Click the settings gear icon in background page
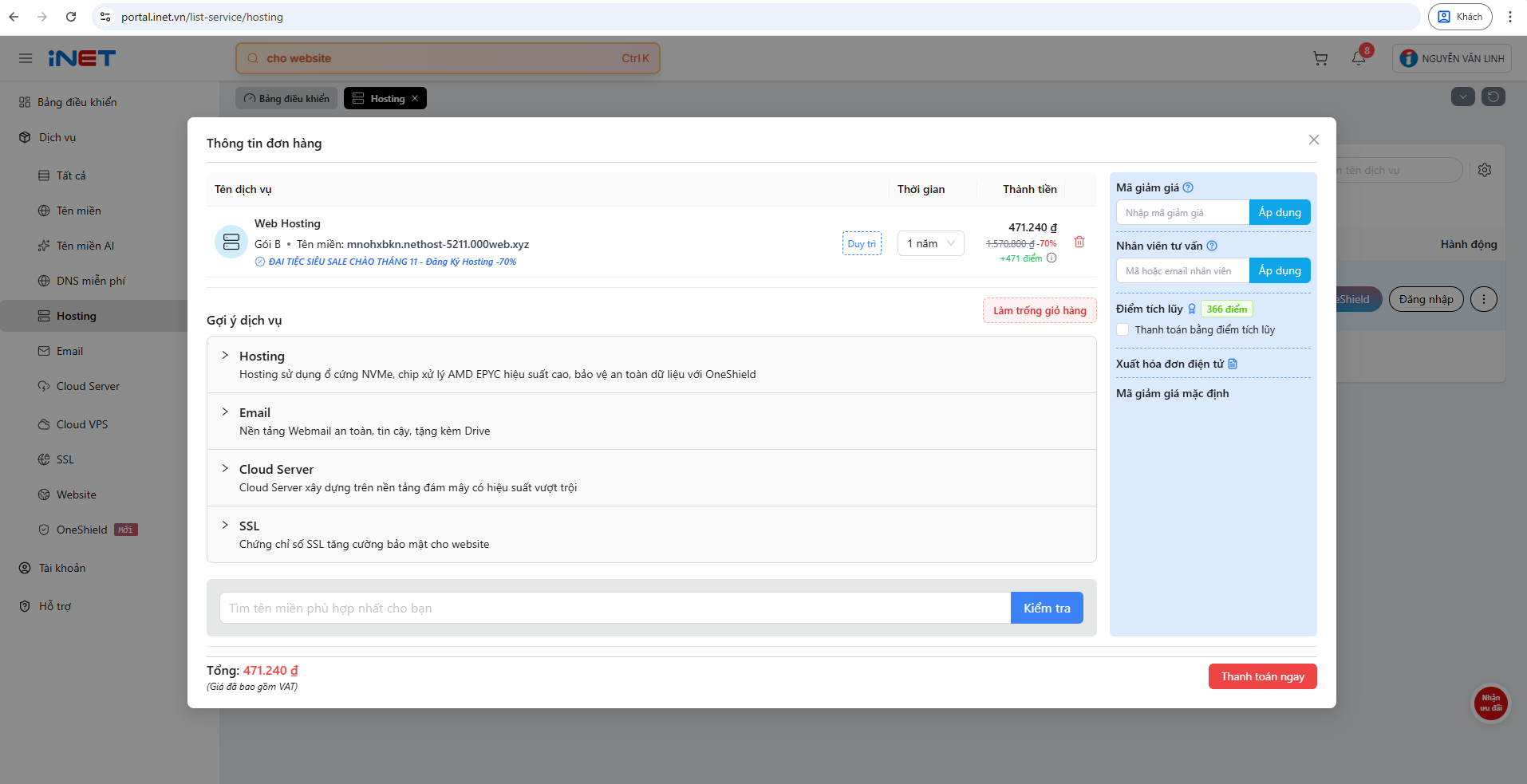 click(x=1485, y=170)
